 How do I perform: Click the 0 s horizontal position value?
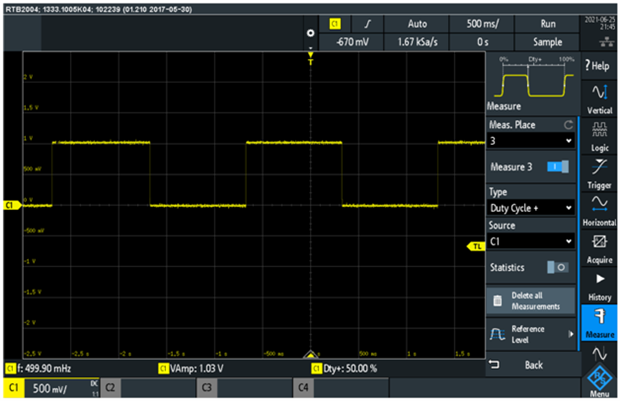coord(482,42)
